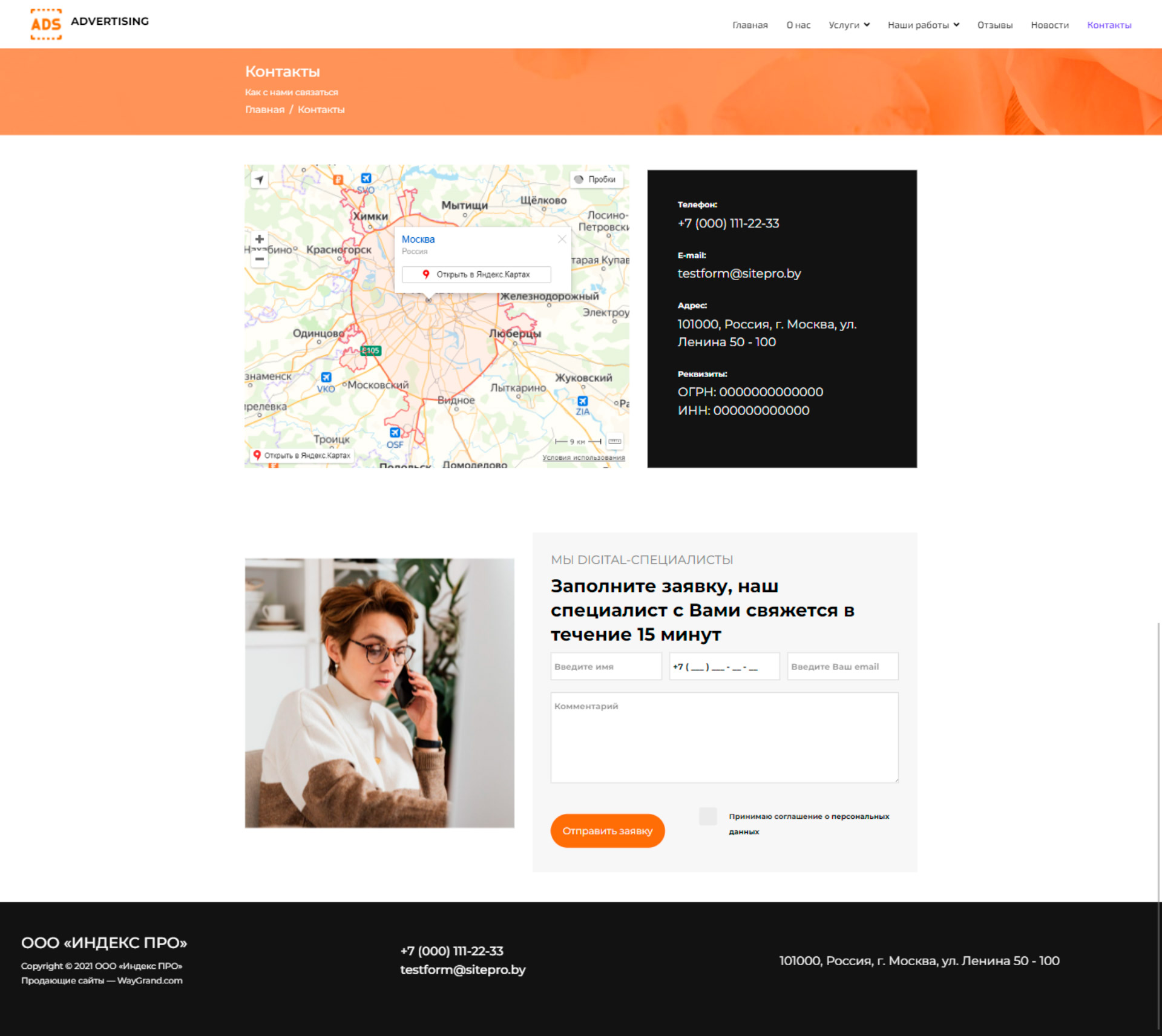The height and width of the screenshot is (1036, 1162).
Task: Check the personal data agreement checkbox
Action: click(x=707, y=816)
